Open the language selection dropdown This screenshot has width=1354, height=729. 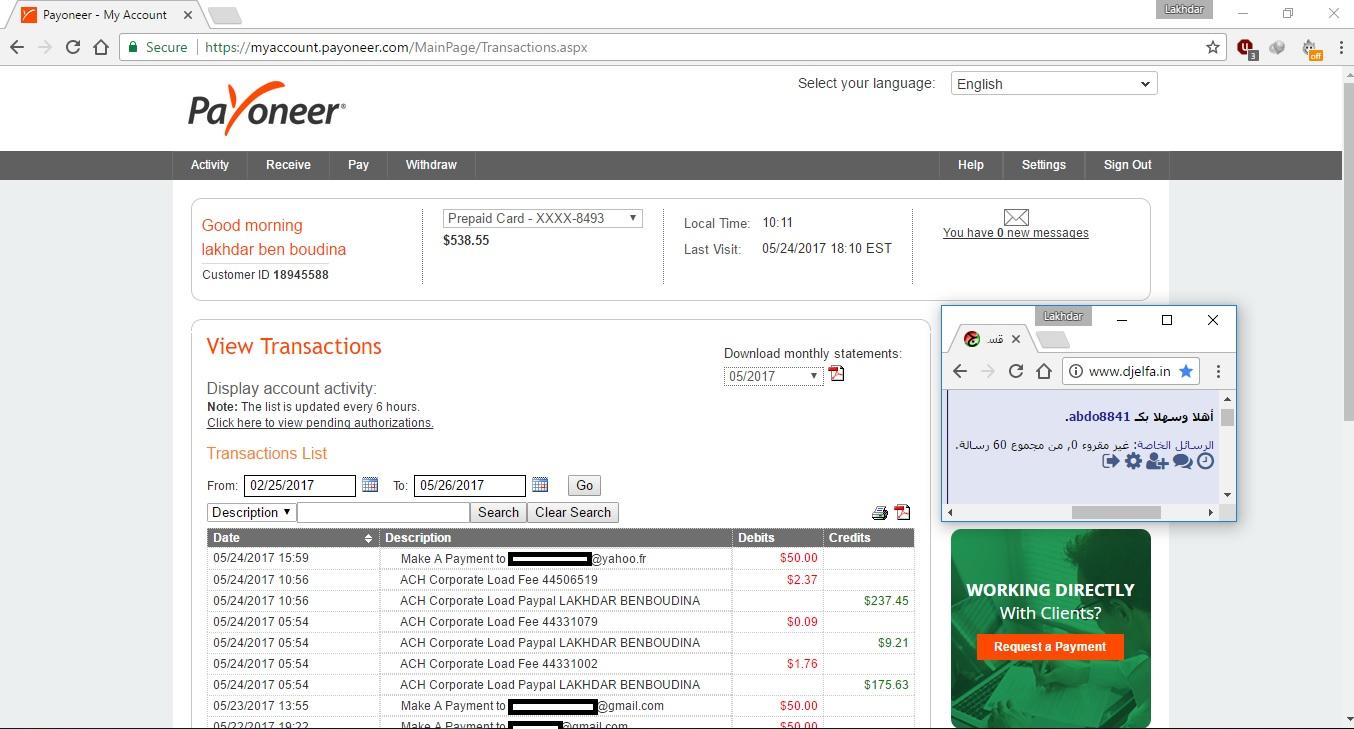point(1054,84)
